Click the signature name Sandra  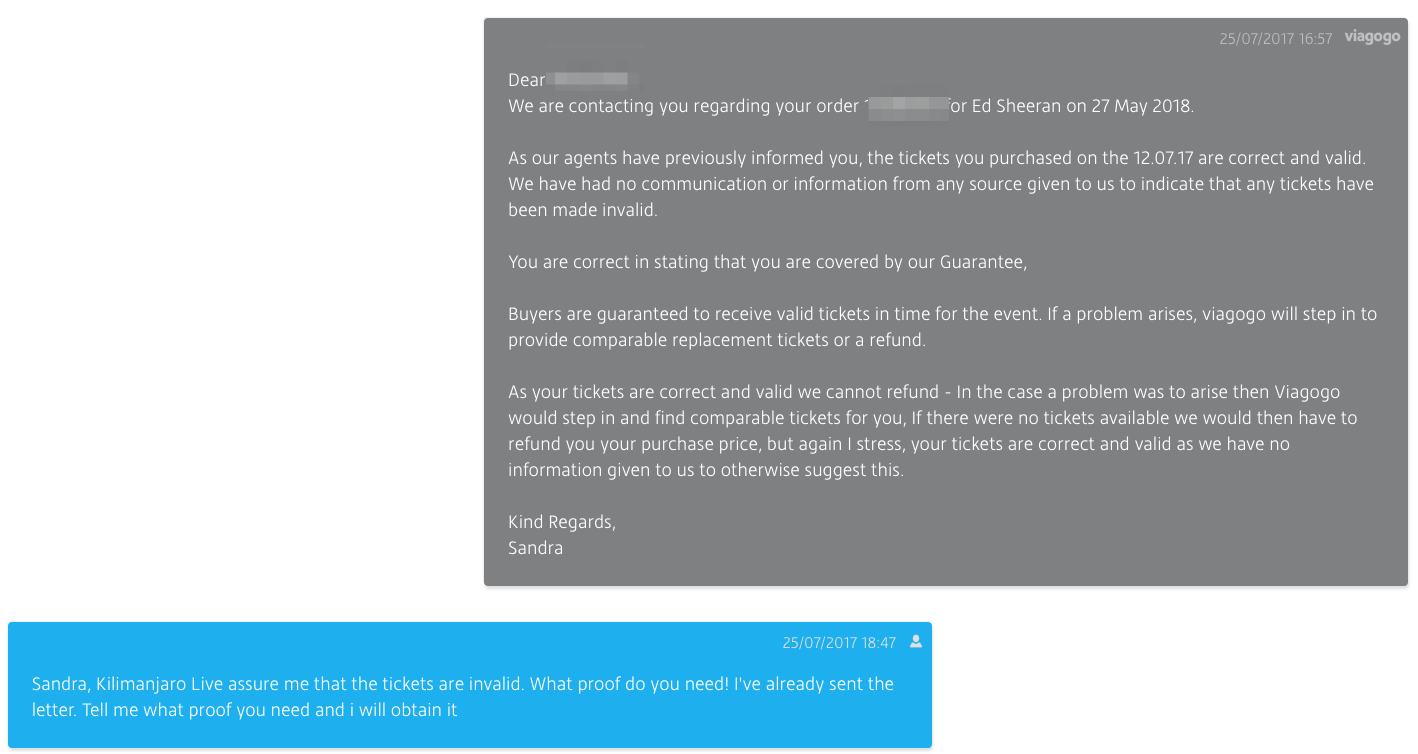coord(535,548)
